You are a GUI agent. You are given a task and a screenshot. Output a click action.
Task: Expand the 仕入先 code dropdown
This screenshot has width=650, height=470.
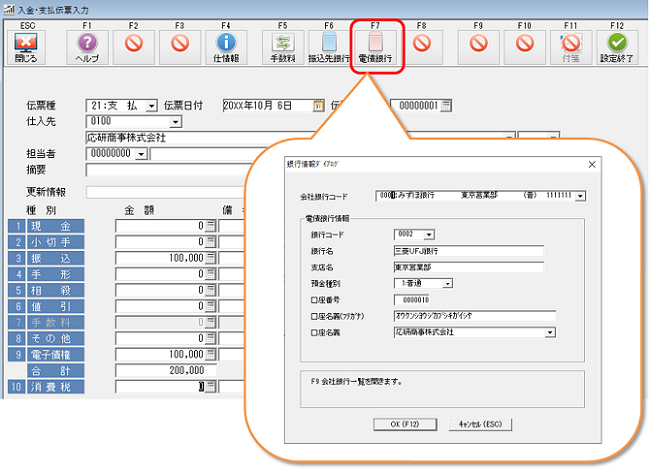coord(175,122)
